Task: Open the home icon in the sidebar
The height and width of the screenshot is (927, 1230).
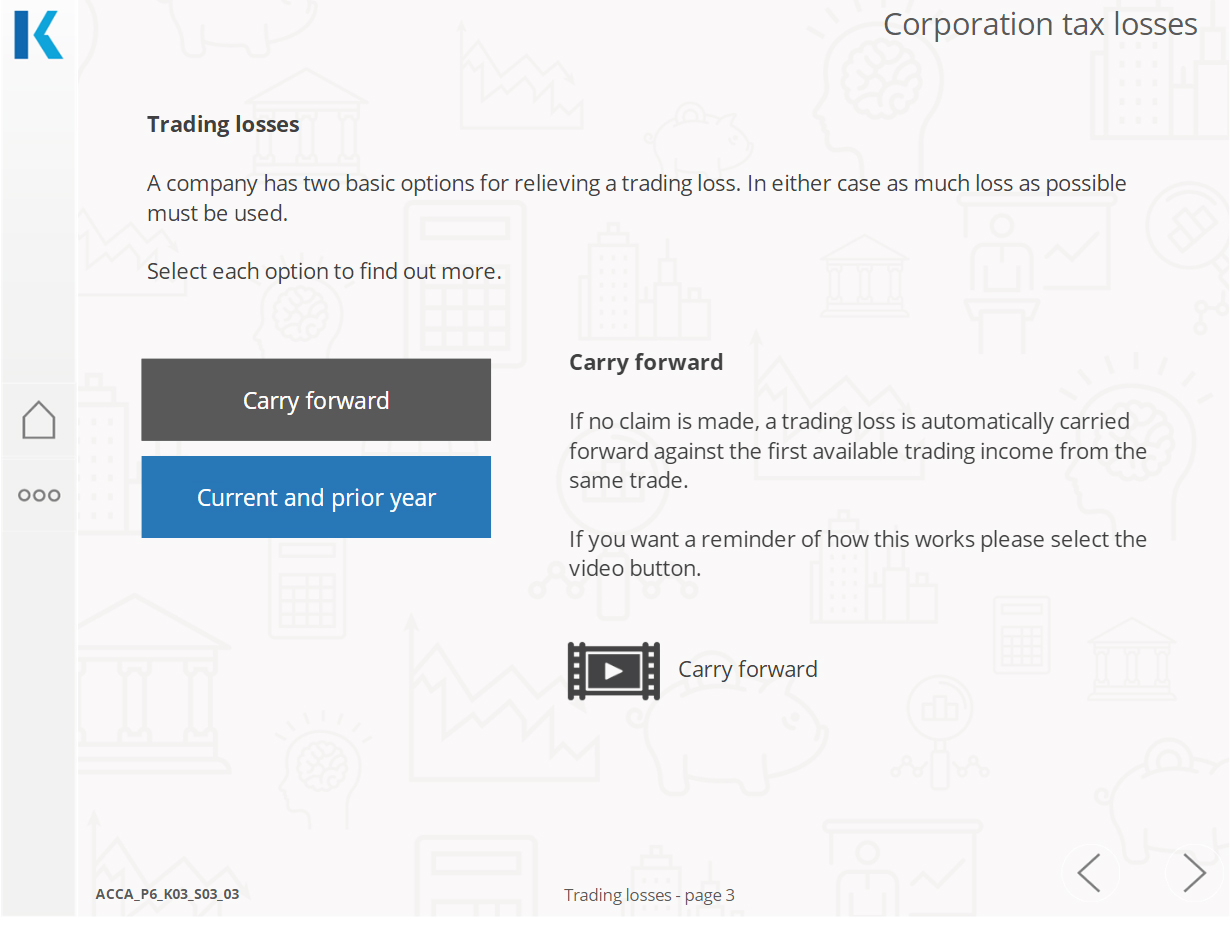Action: (x=38, y=420)
